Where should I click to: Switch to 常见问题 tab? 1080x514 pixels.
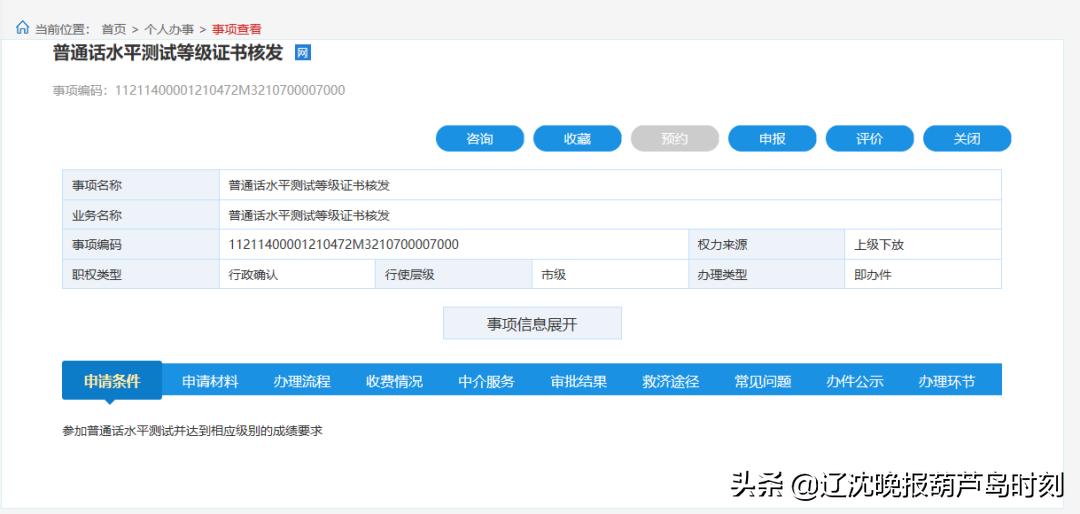pos(762,381)
